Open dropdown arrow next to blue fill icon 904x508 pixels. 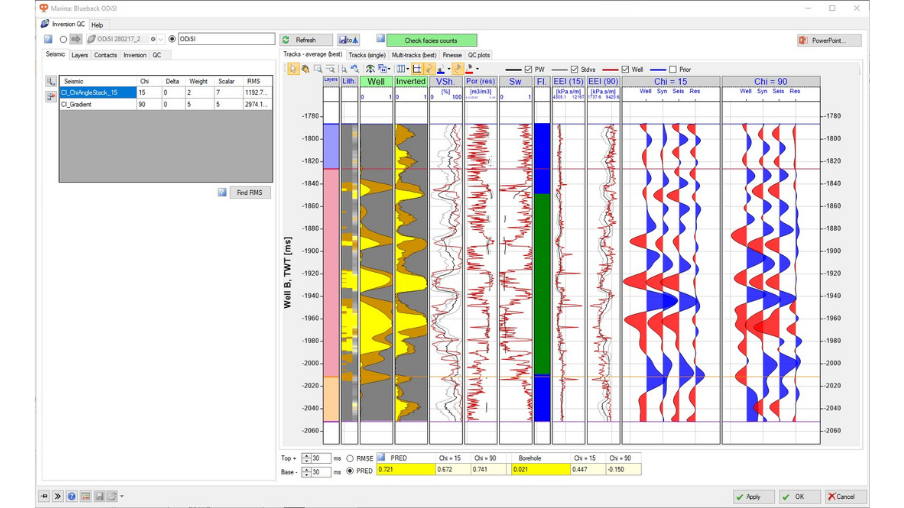(449, 69)
